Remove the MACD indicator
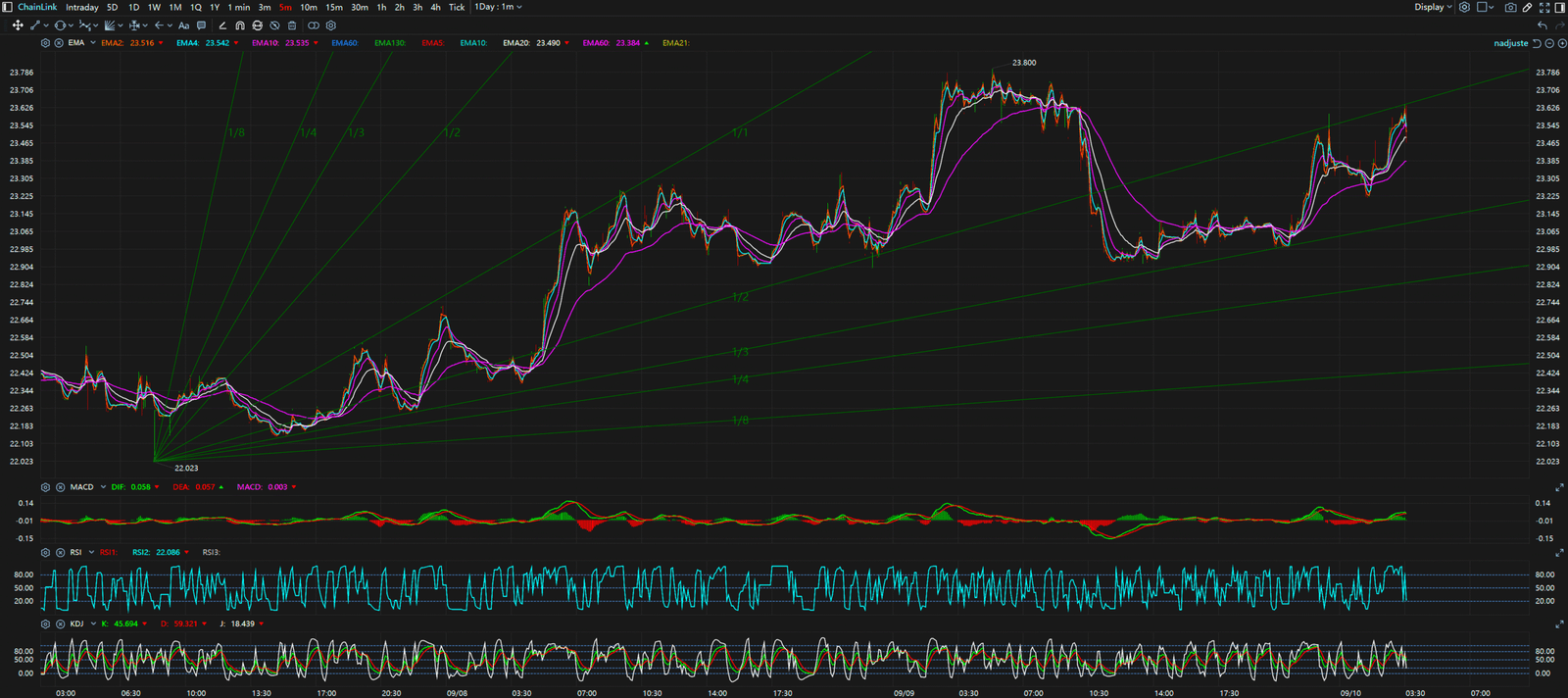Viewport: 1568px width, 698px height. pyautogui.click(x=60, y=487)
